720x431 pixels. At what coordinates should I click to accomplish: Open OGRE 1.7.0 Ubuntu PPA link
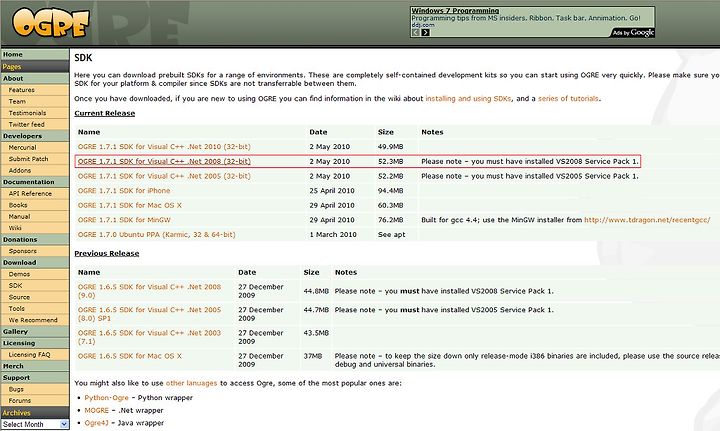pyautogui.click(x=157, y=235)
